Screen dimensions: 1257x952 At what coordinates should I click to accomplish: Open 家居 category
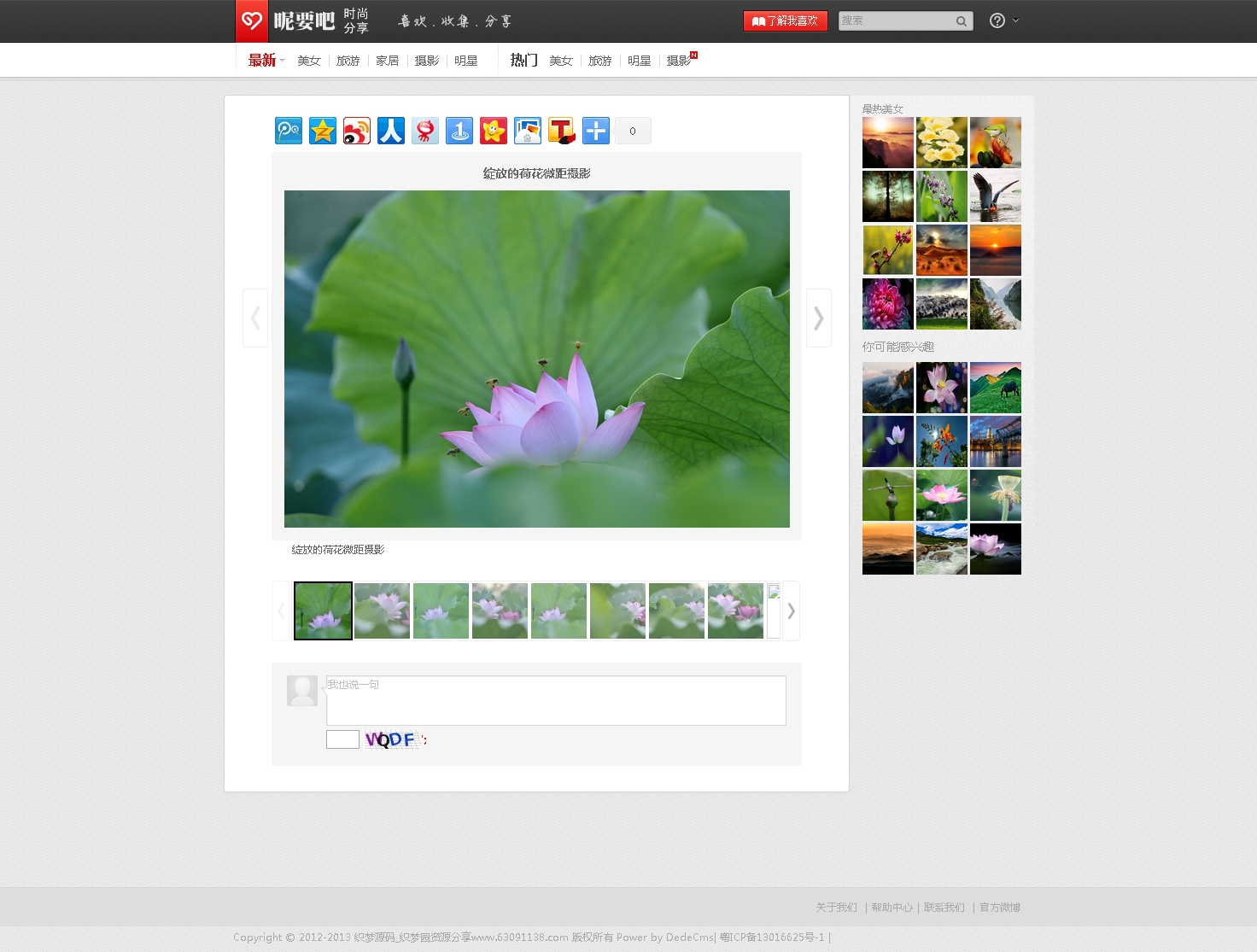(388, 61)
